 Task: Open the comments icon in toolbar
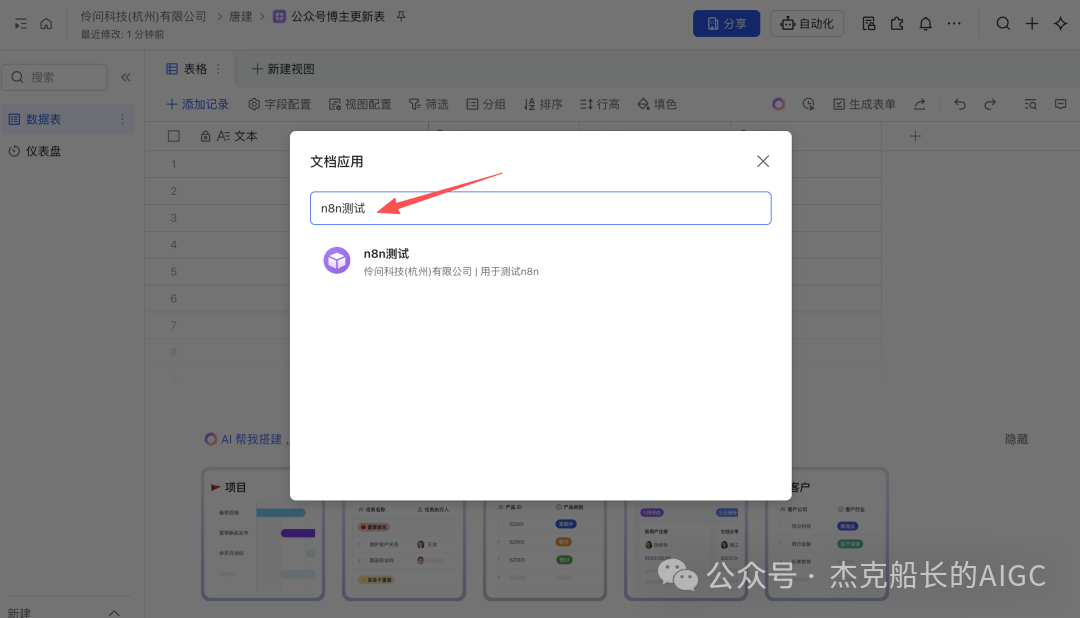click(x=1061, y=104)
